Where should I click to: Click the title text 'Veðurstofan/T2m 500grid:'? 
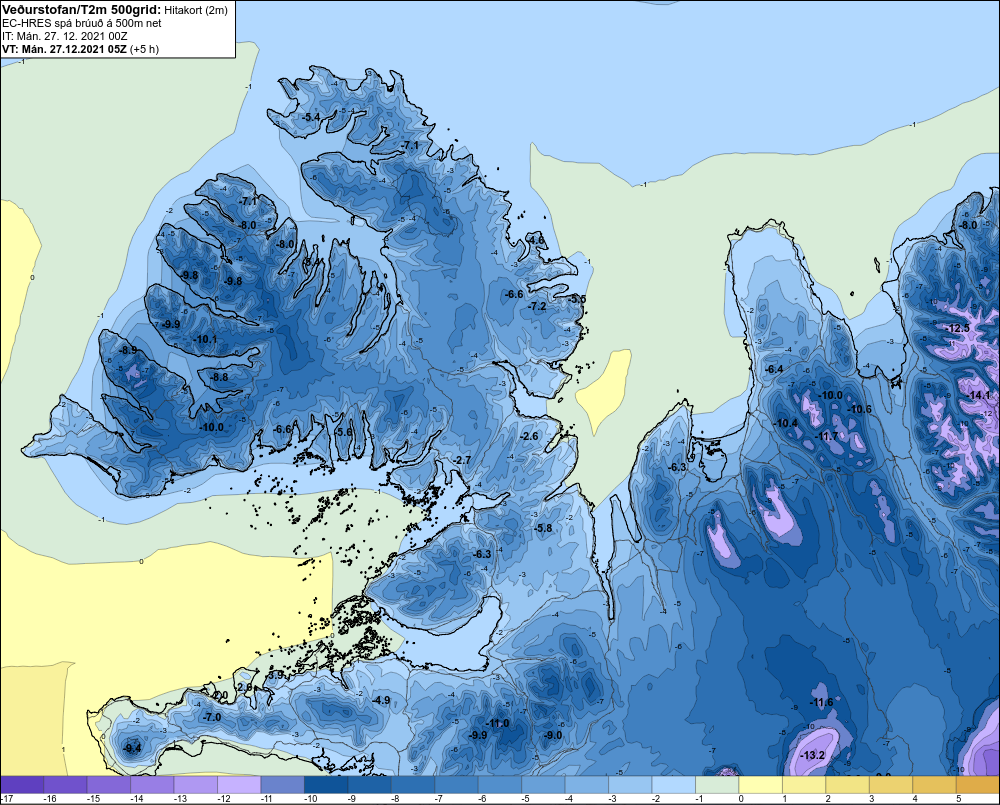(x=82, y=10)
